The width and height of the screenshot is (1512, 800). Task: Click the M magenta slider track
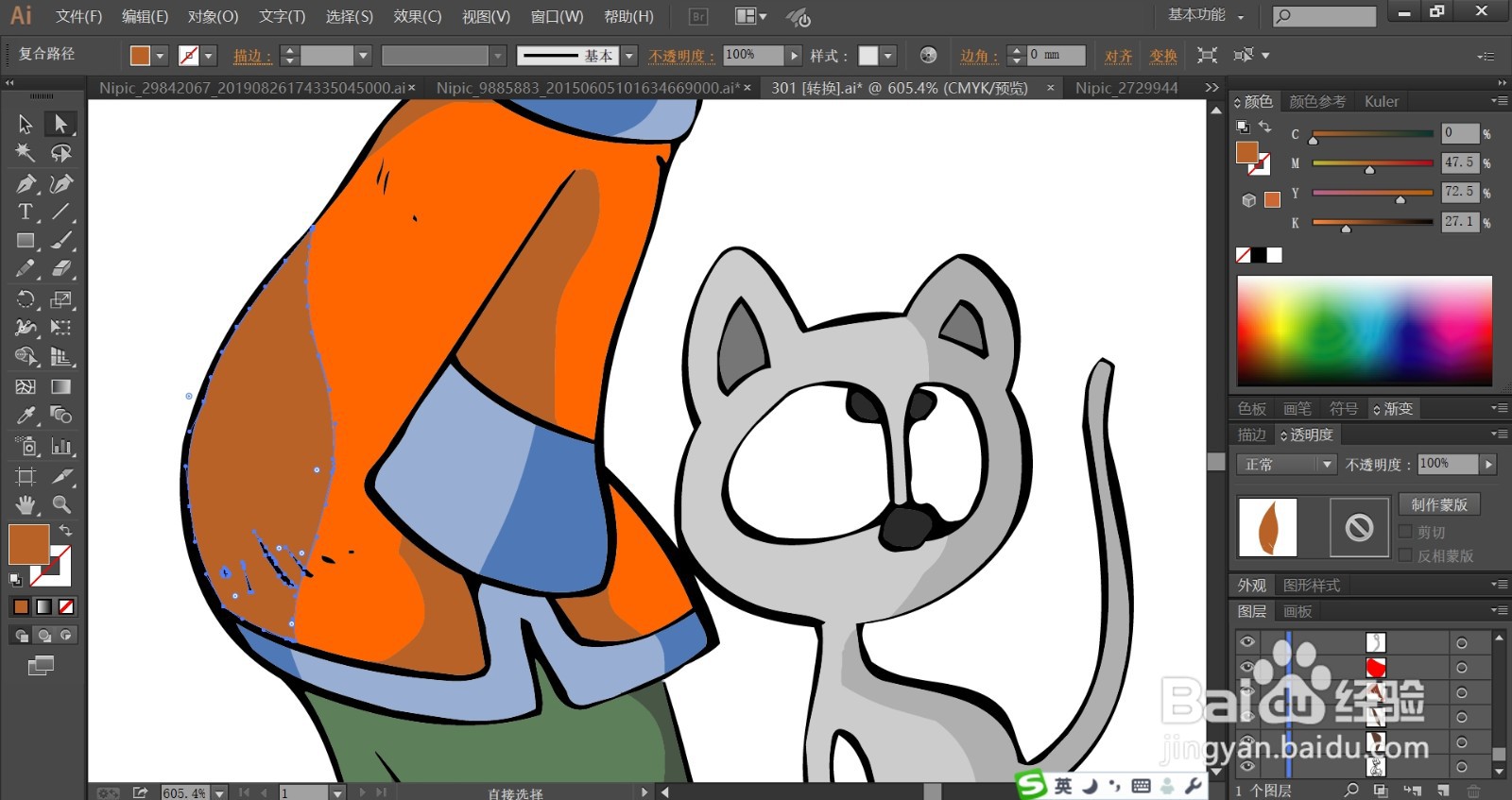click(x=1372, y=162)
